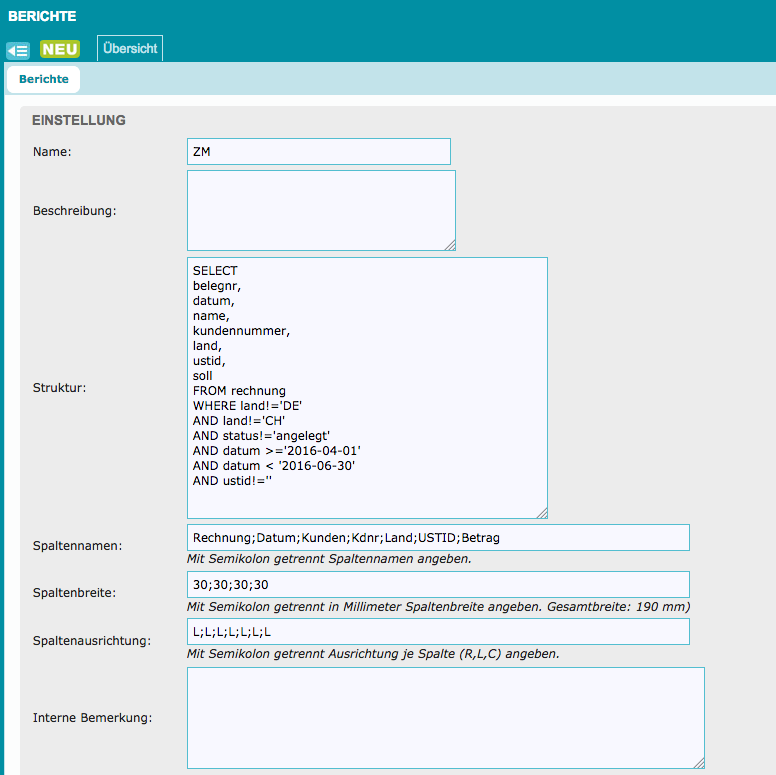Click inside the Struktur SQL text area
The image size is (776, 775).
pyautogui.click(x=367, y=388)
